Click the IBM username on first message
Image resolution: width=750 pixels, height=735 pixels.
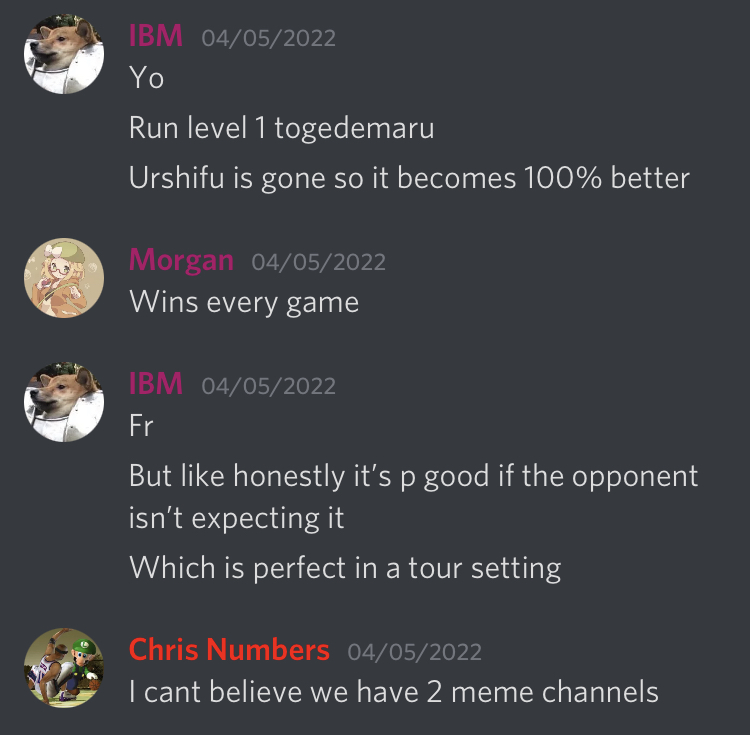point(156,35)
